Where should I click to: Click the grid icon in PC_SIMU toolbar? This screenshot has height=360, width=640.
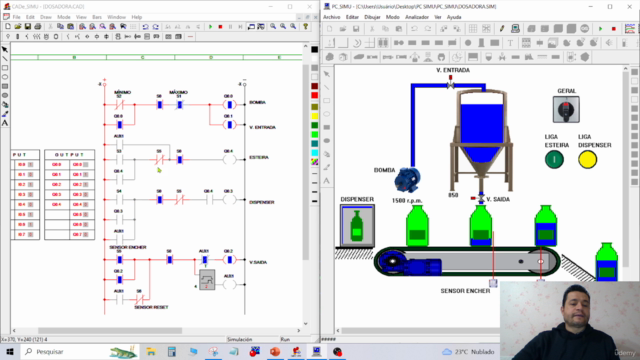(473, 29)
